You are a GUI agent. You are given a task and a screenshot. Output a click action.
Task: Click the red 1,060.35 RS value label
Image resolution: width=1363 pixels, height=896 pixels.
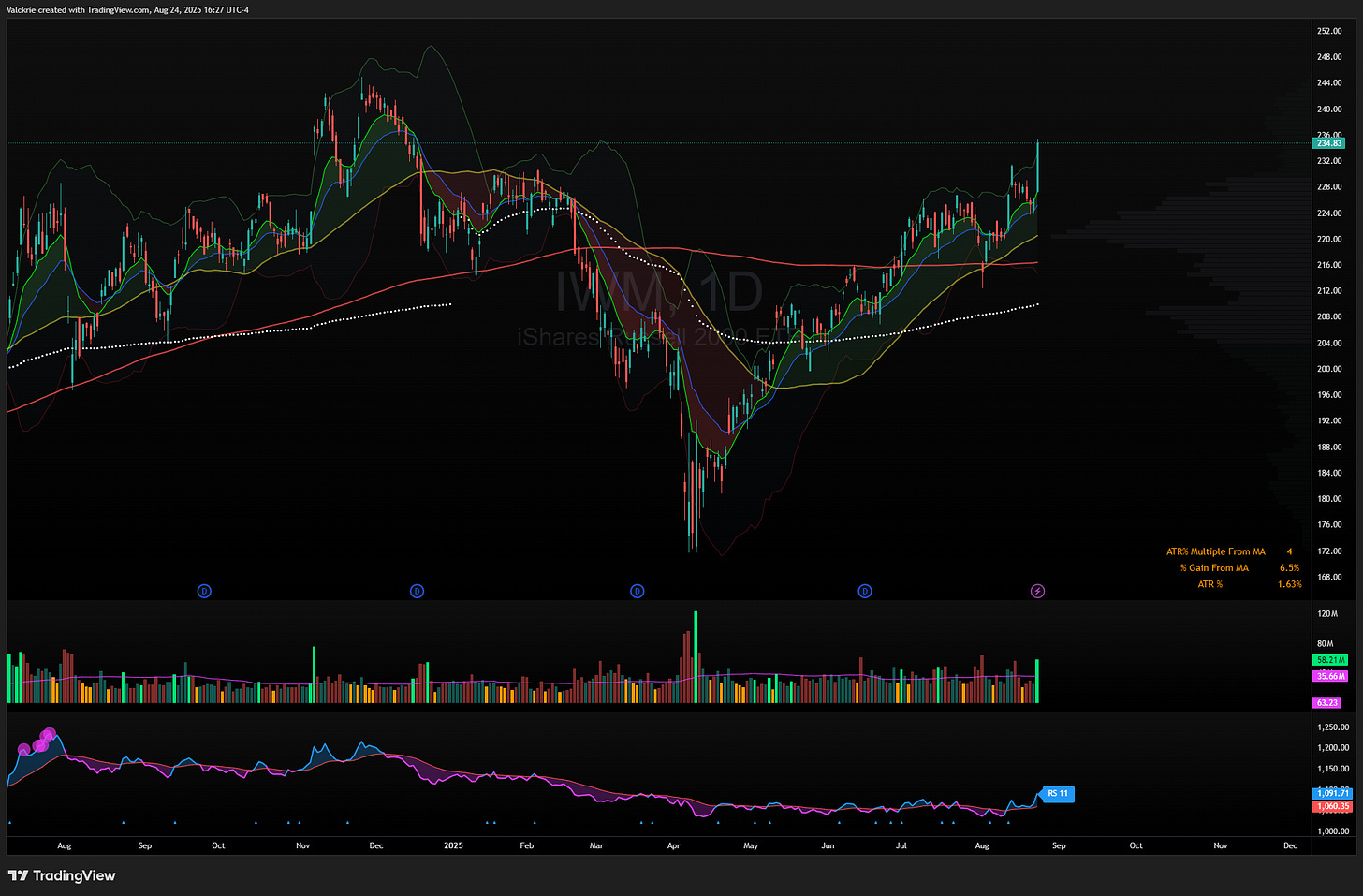[1333, 806]
